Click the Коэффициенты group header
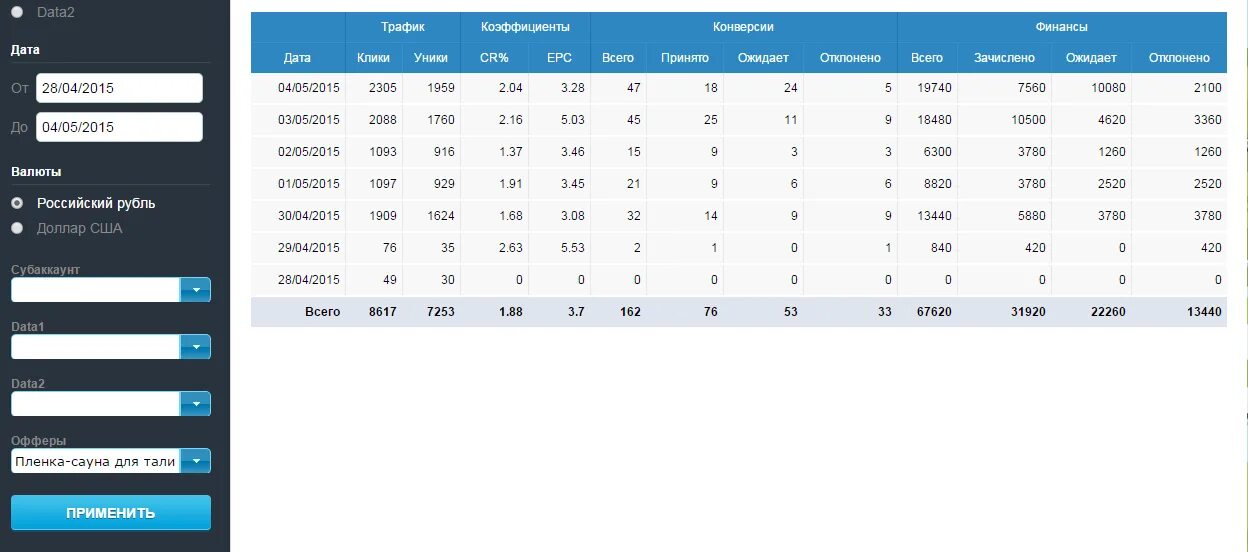 [x=525, y=27]
